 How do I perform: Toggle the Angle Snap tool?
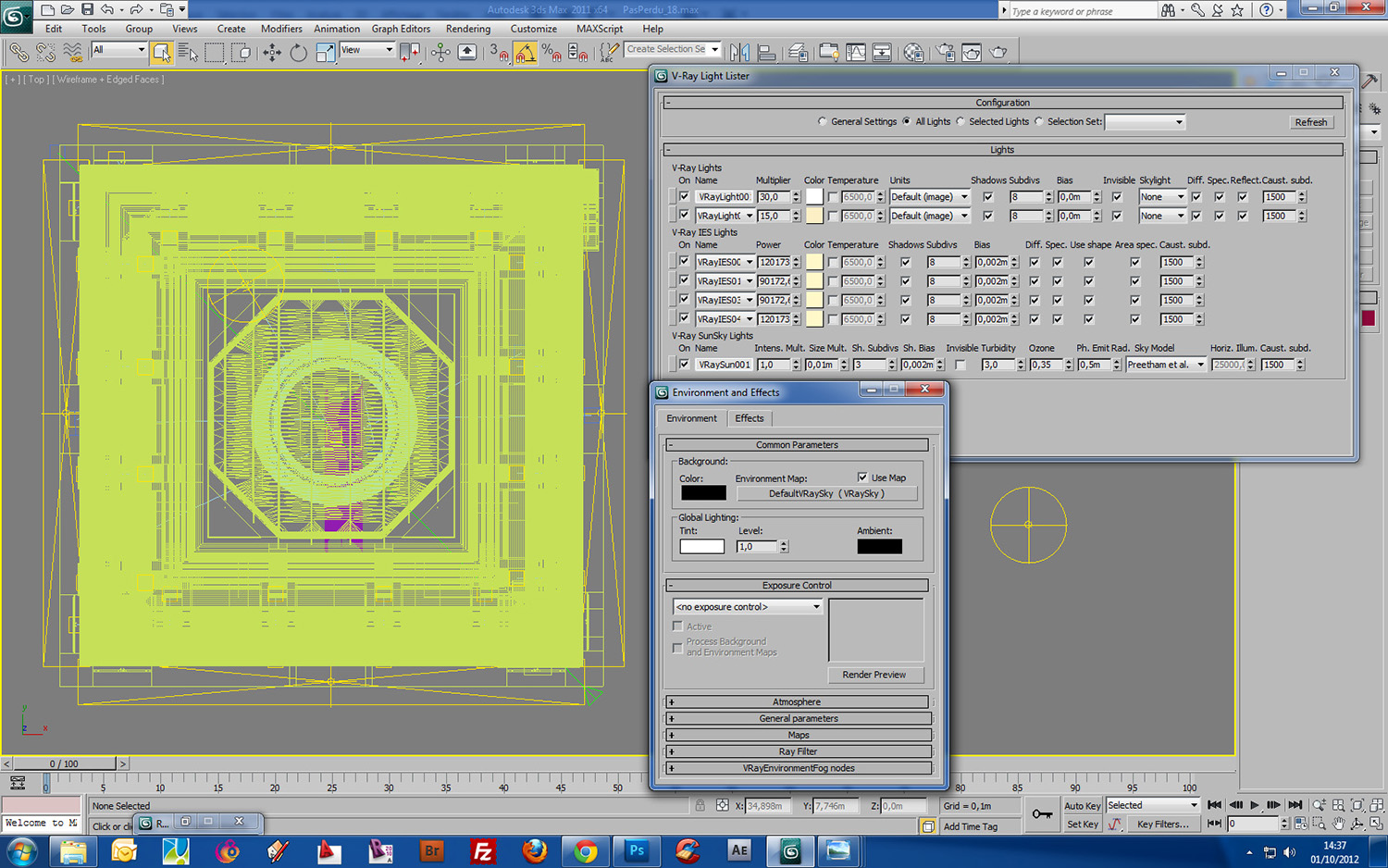(525, 53)
